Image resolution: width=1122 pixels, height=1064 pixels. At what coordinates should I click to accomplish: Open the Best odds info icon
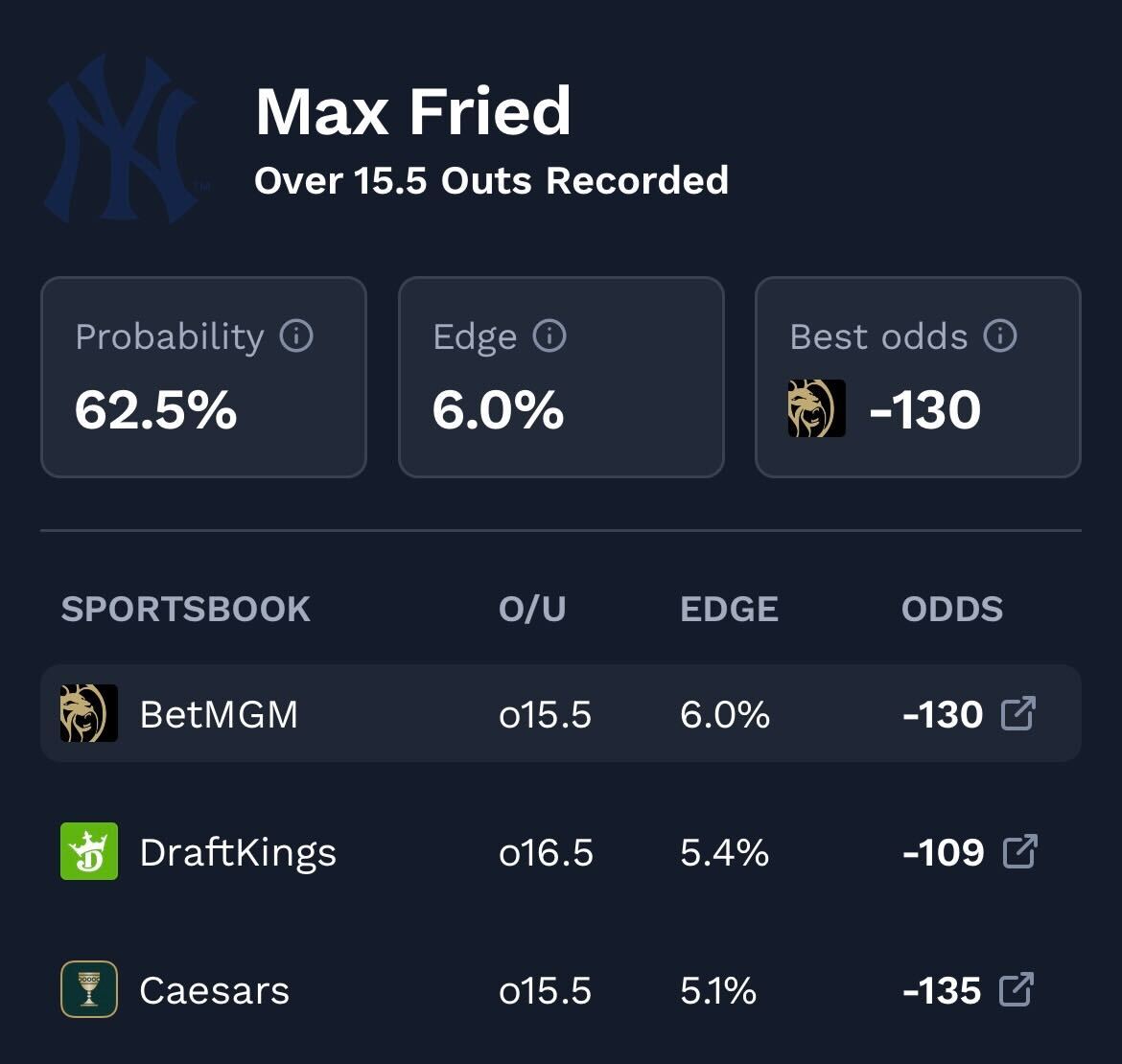click(x=1000, y=336)
